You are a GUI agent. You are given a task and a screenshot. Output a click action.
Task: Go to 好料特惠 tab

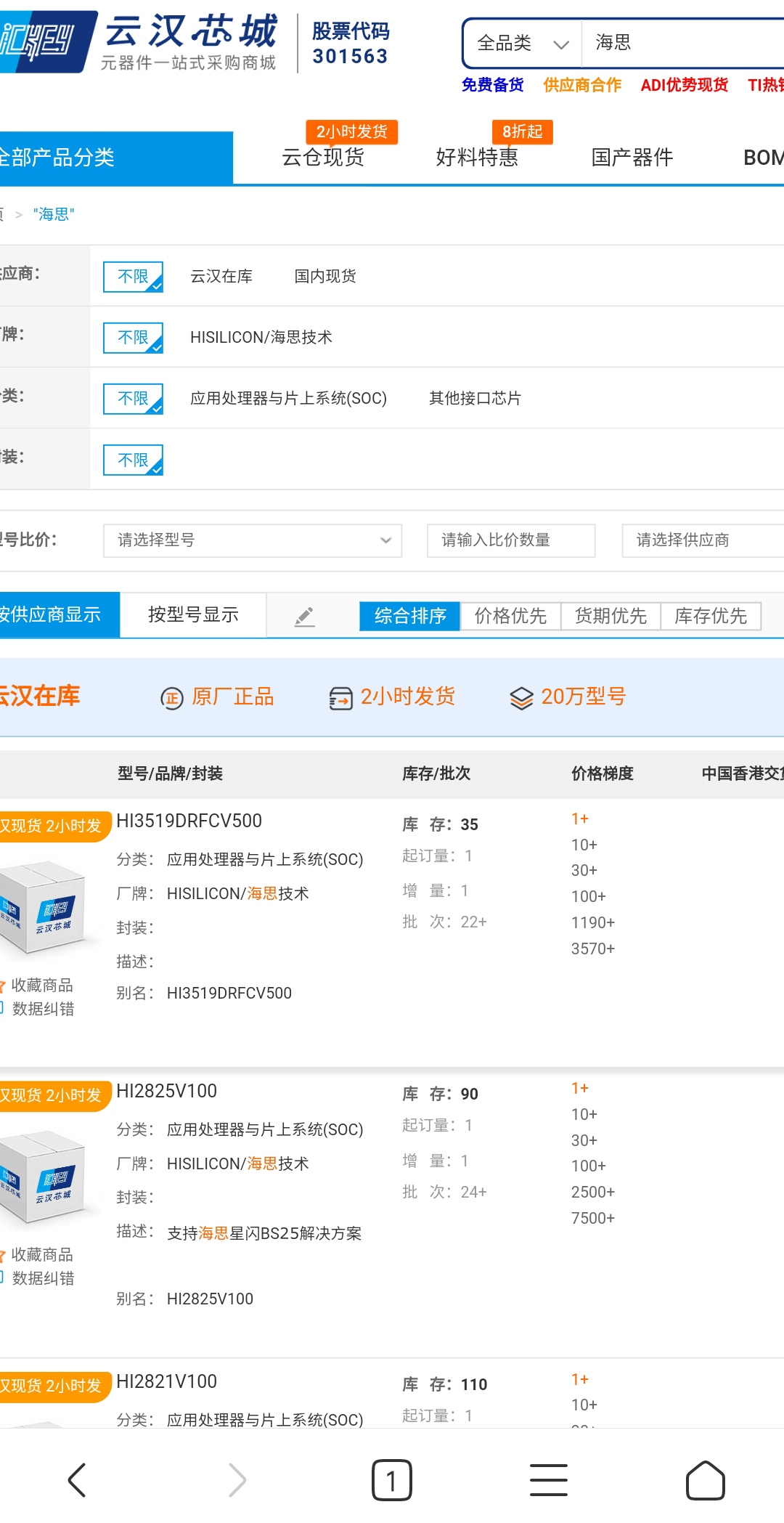click(x=477, y=157)
